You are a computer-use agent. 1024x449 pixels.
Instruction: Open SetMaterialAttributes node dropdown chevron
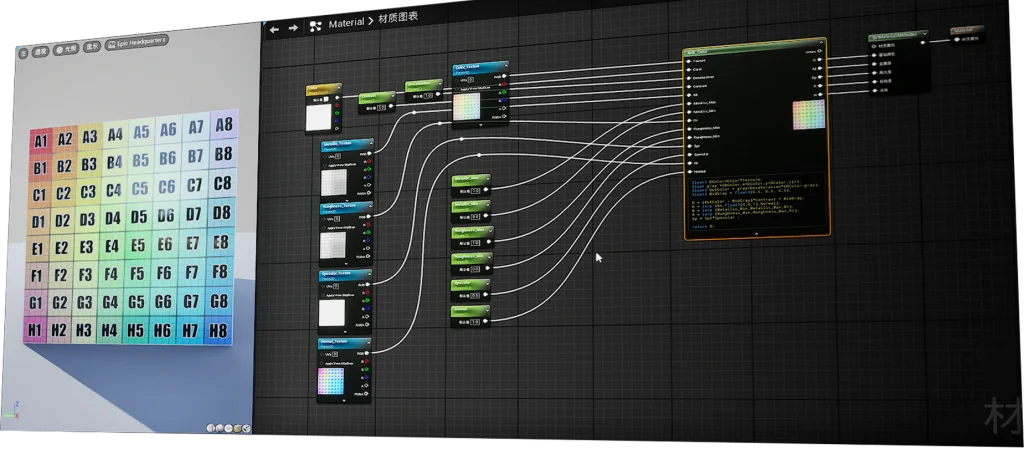(924, 33)
